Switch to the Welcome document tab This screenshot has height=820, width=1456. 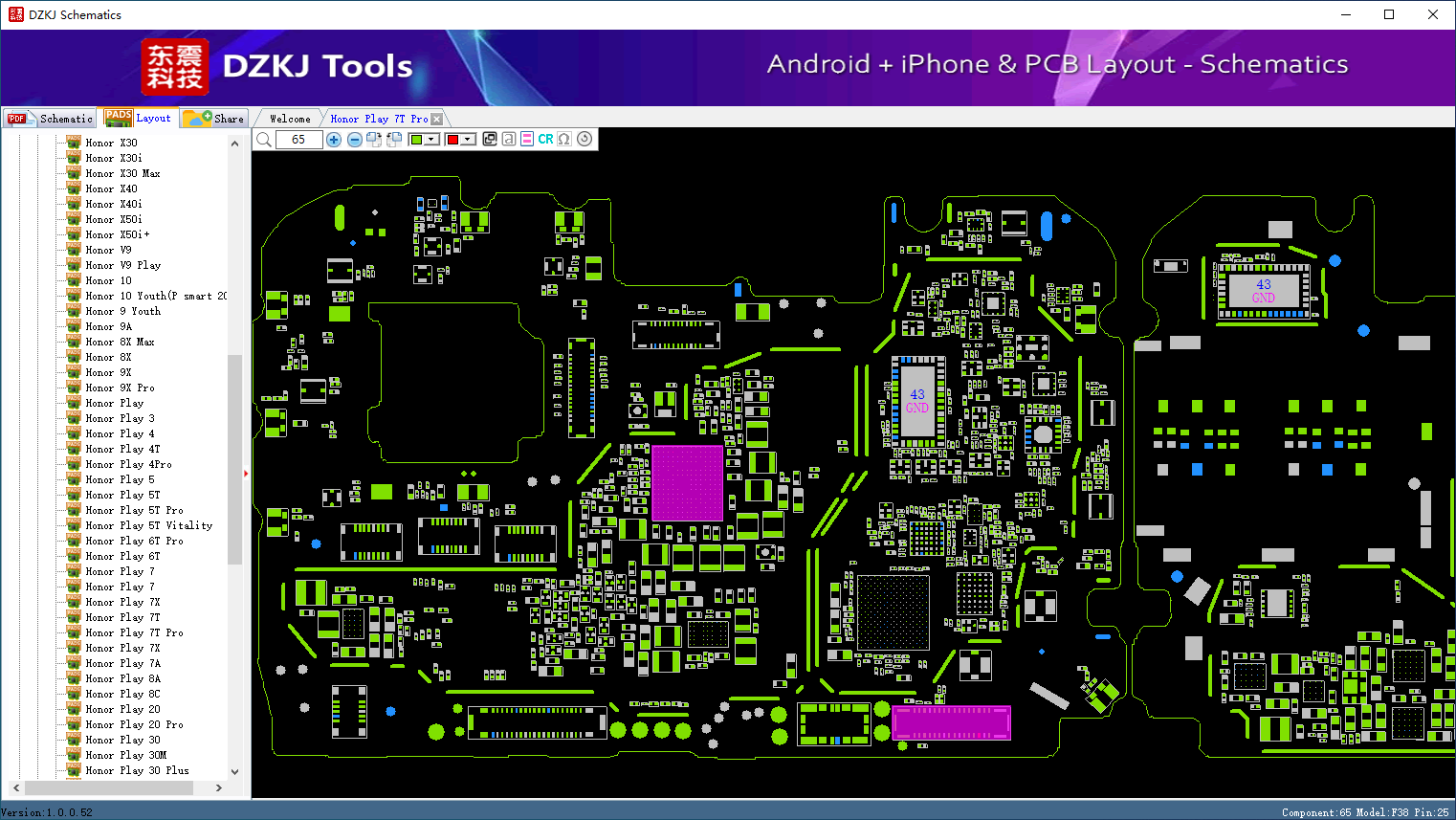(290, 119)
